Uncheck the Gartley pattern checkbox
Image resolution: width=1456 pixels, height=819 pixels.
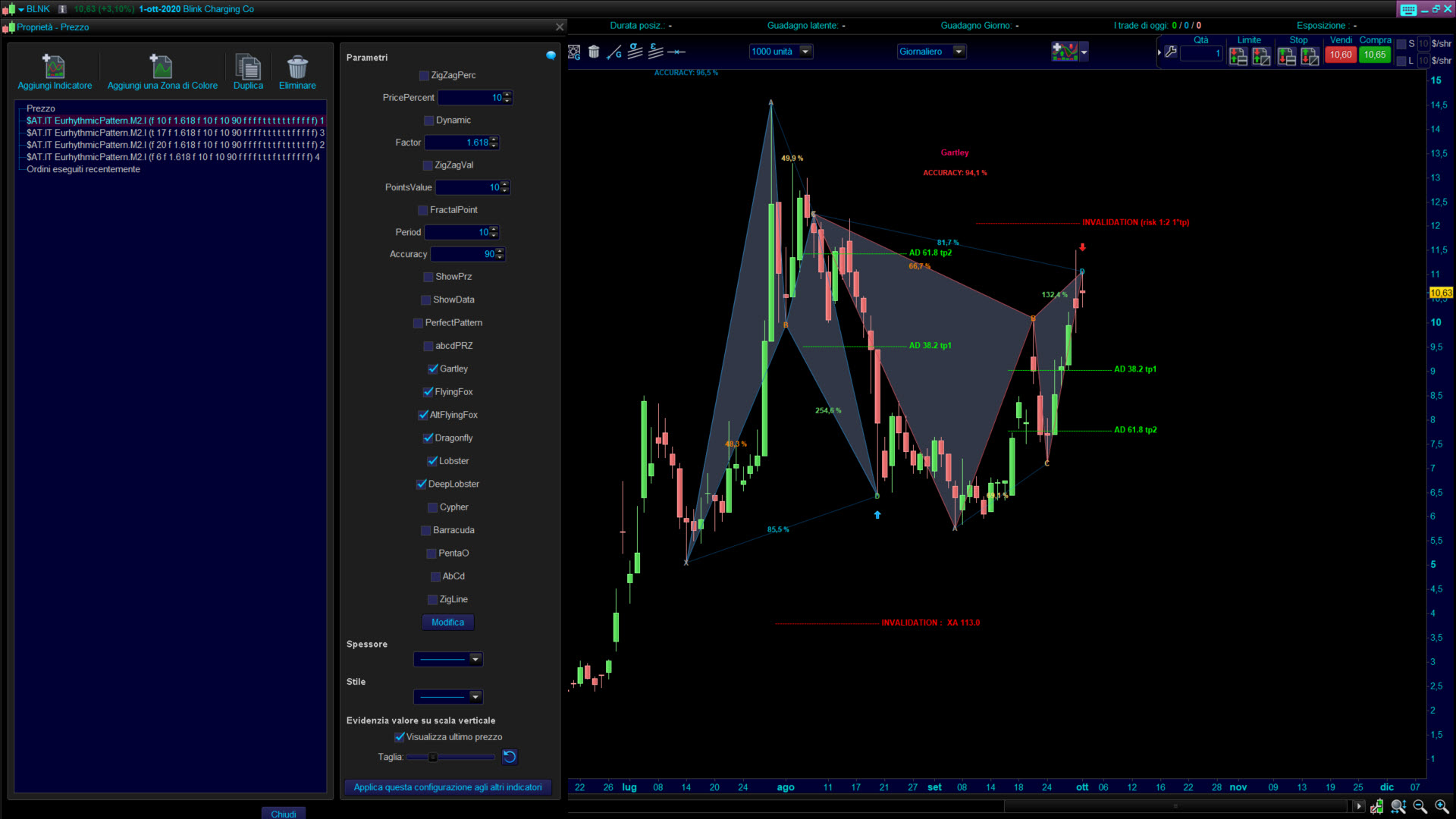(x=433, y=369)
